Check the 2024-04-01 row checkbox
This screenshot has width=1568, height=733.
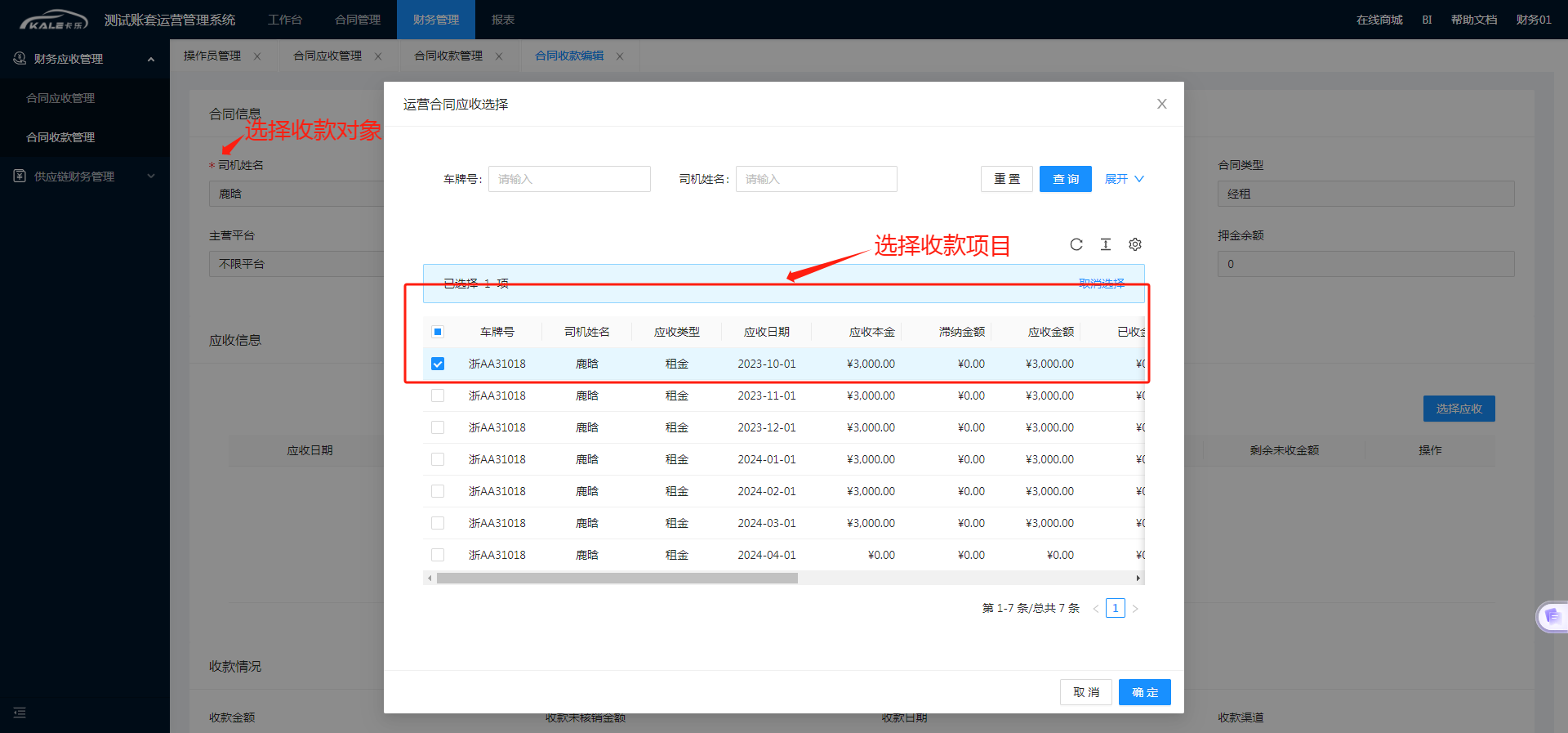(x=438, y=555)
